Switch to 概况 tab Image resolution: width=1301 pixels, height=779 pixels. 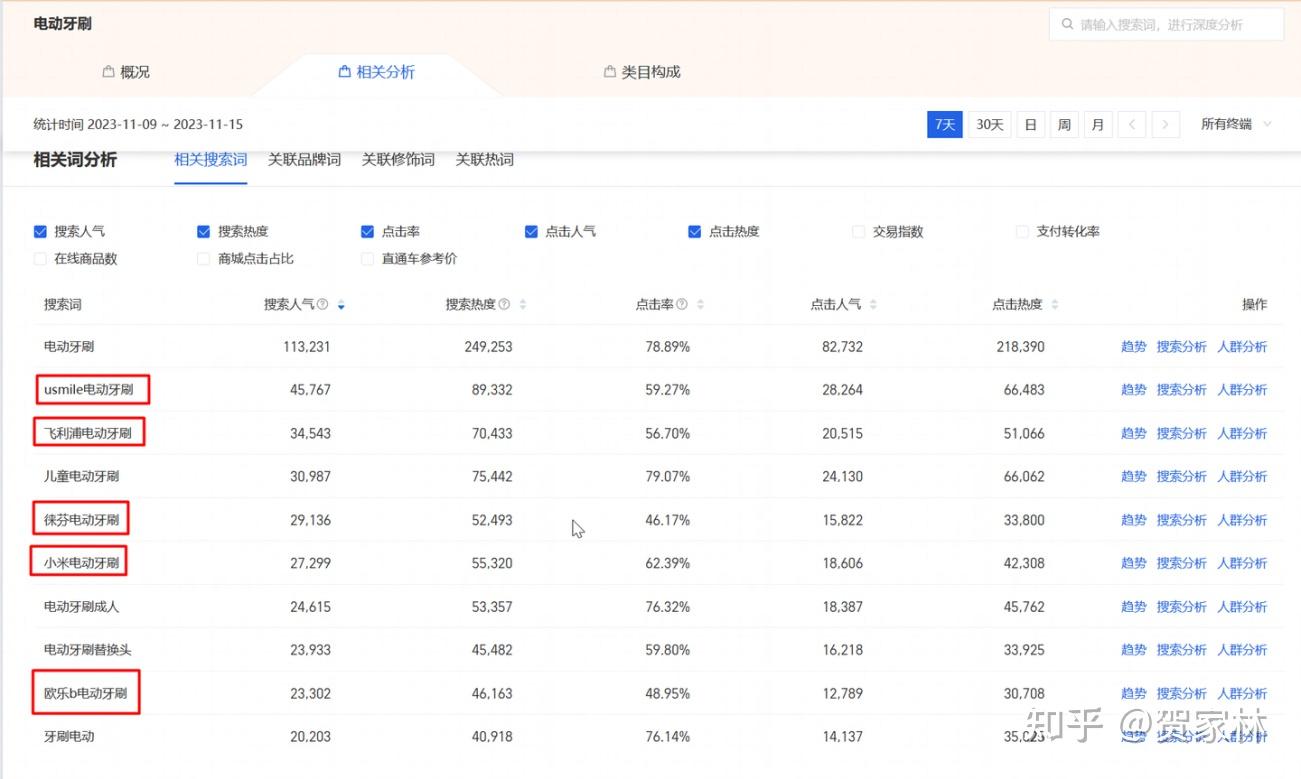[126, 72]
